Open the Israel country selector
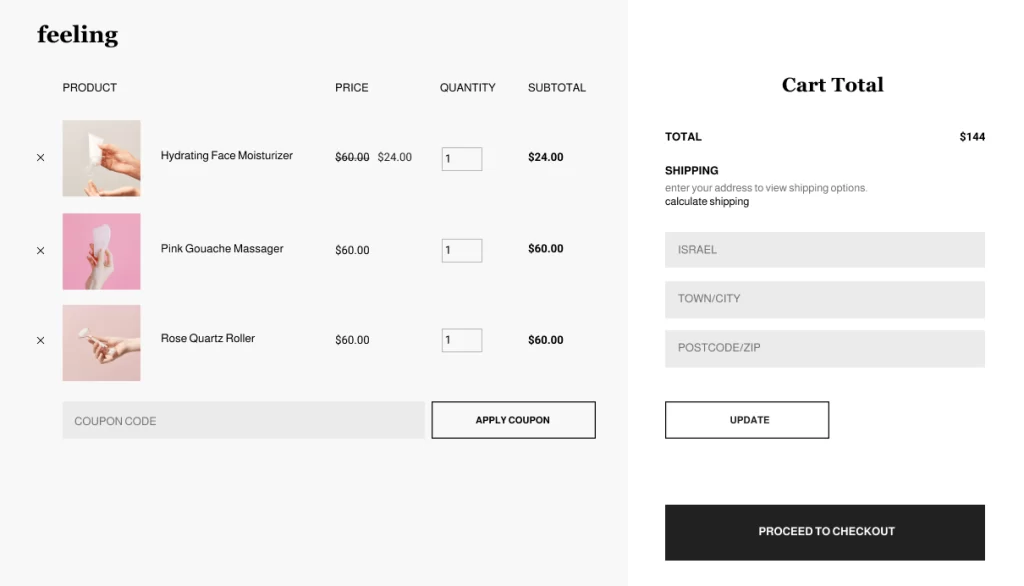Screen dimensions: 1024x586 click(824, 250)
